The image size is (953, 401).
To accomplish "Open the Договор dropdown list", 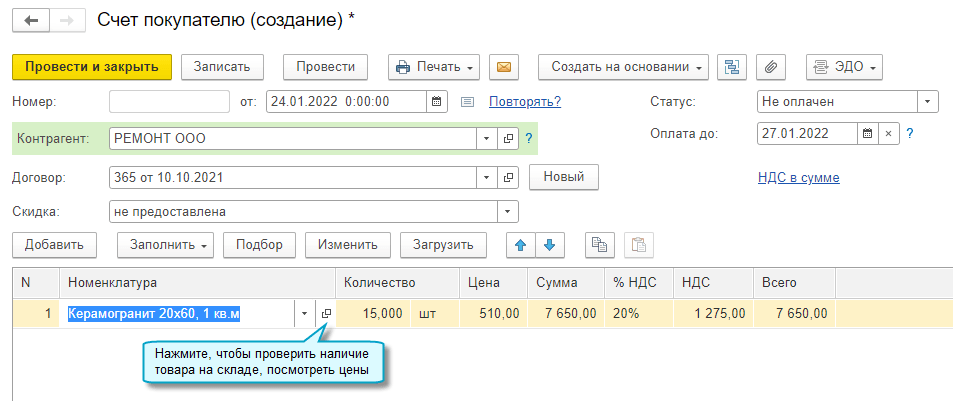I will coord(486,178).
